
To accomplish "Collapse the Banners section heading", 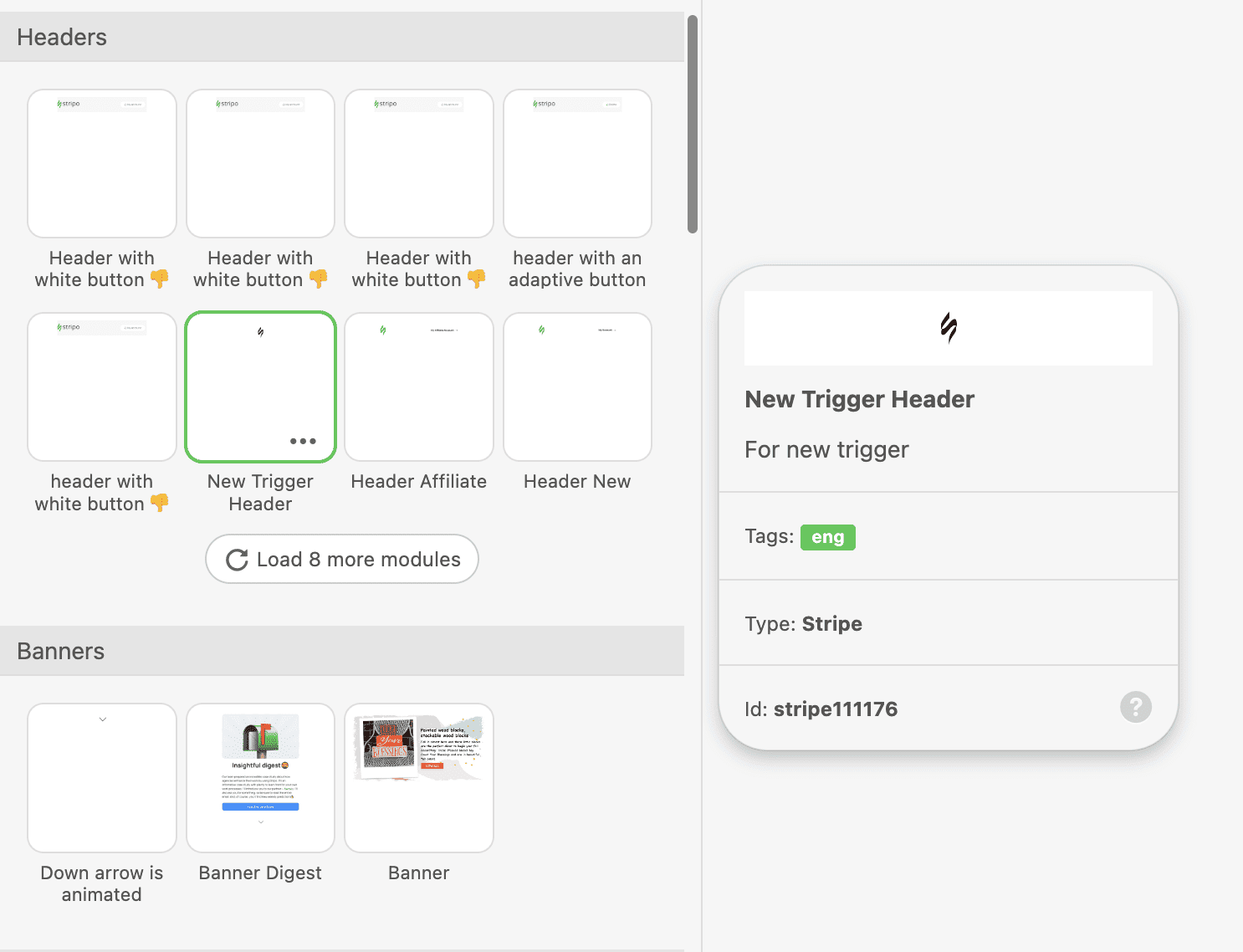I will click(60, 651).
